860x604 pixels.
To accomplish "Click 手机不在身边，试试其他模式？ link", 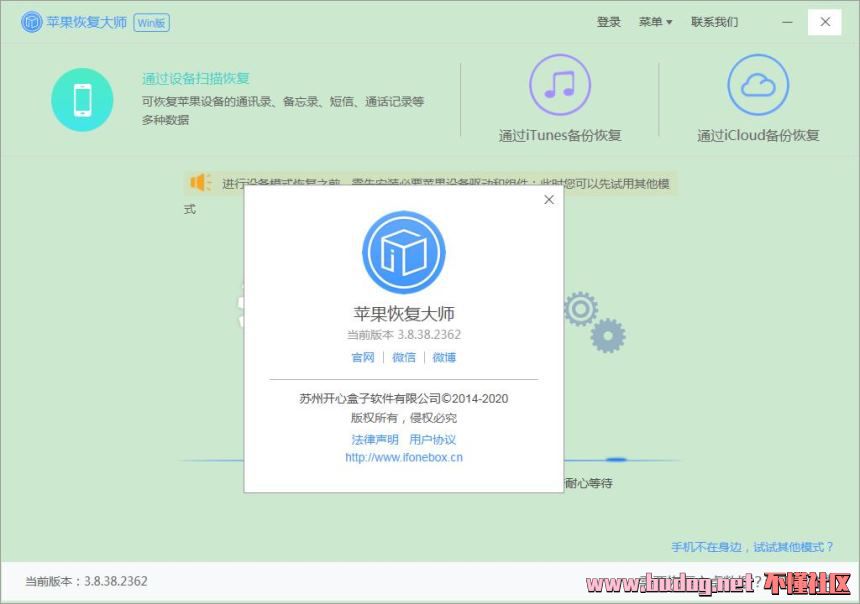I will (x=752, y=547).
